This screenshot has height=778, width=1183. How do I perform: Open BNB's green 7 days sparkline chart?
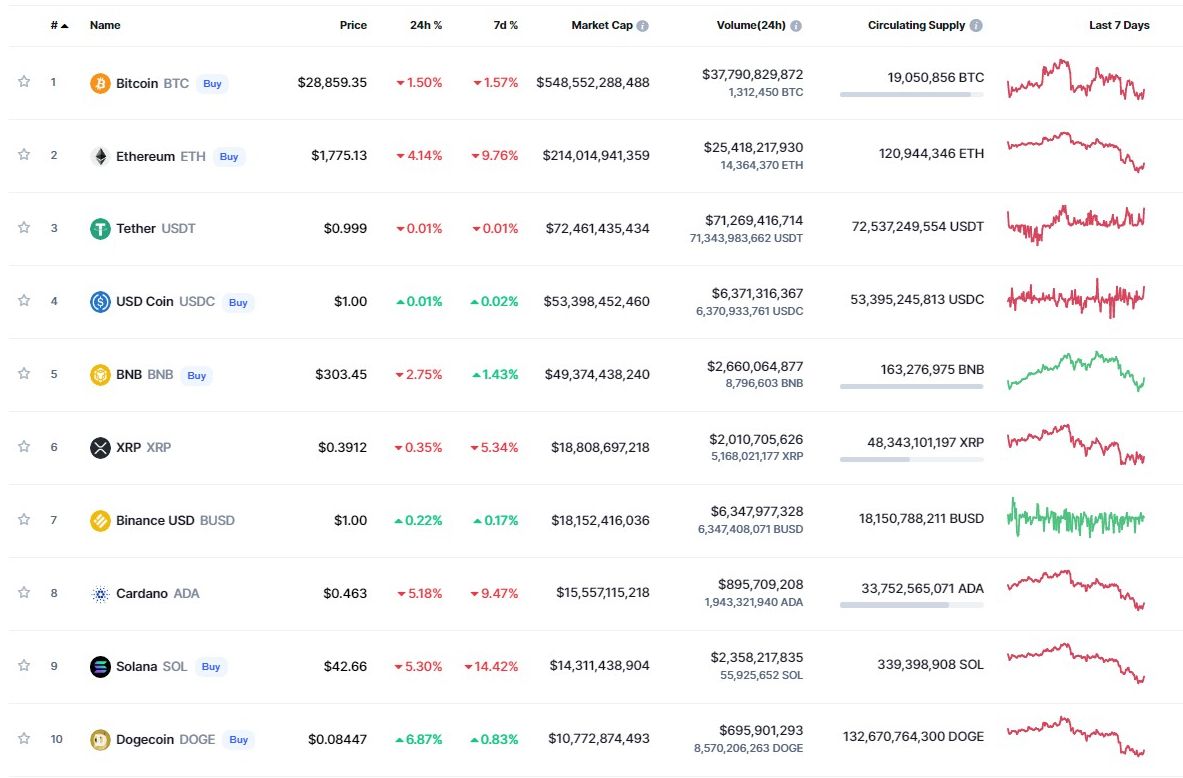(1076, 371)
